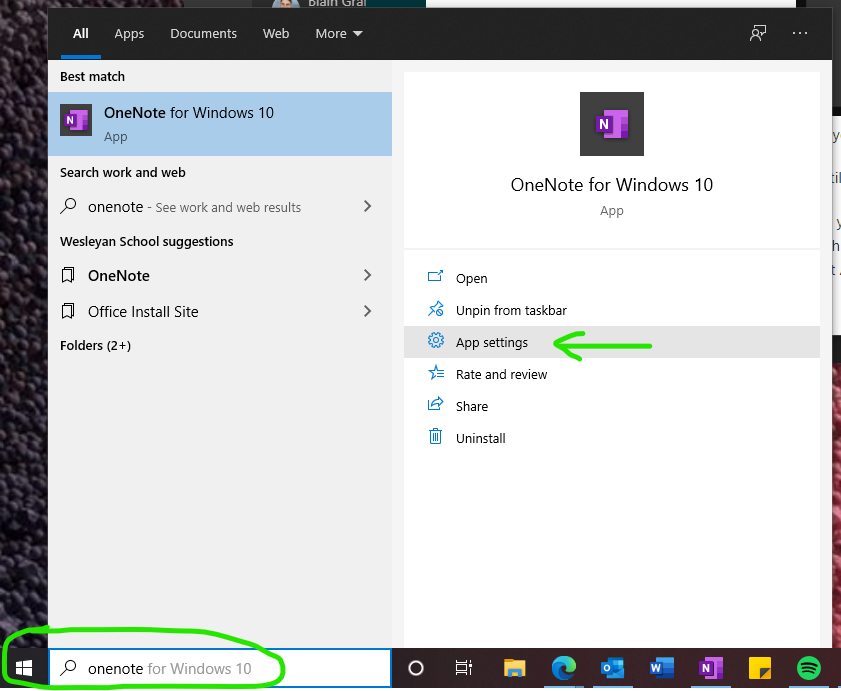
Task: Open App settings via the gear icon
Action: (x=436, y=341)
